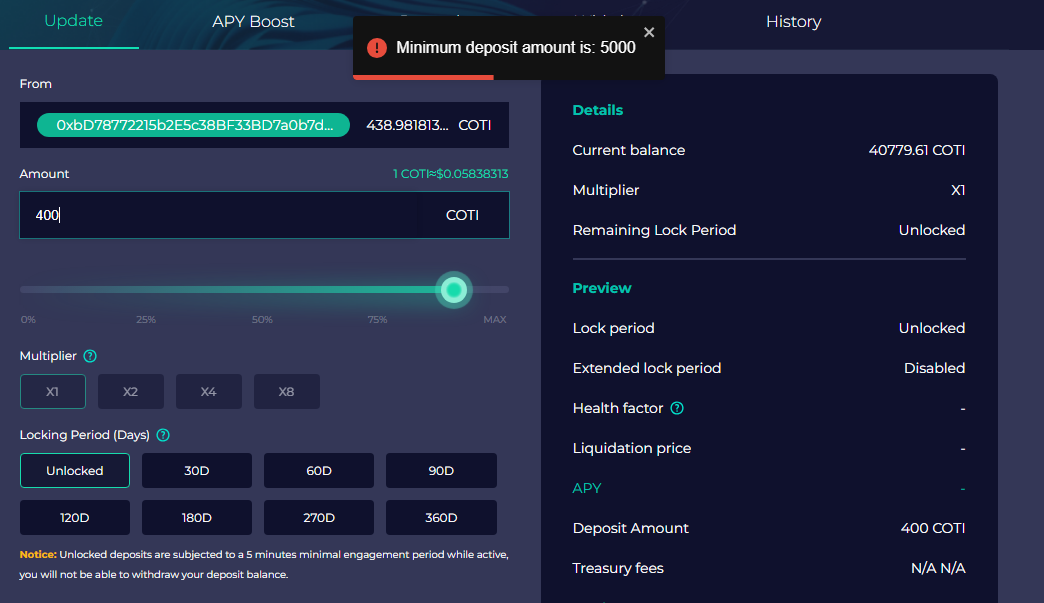The image size is (1044, 603).
Task: Choose the X8 multiplier
Action: tap(286, 391)
